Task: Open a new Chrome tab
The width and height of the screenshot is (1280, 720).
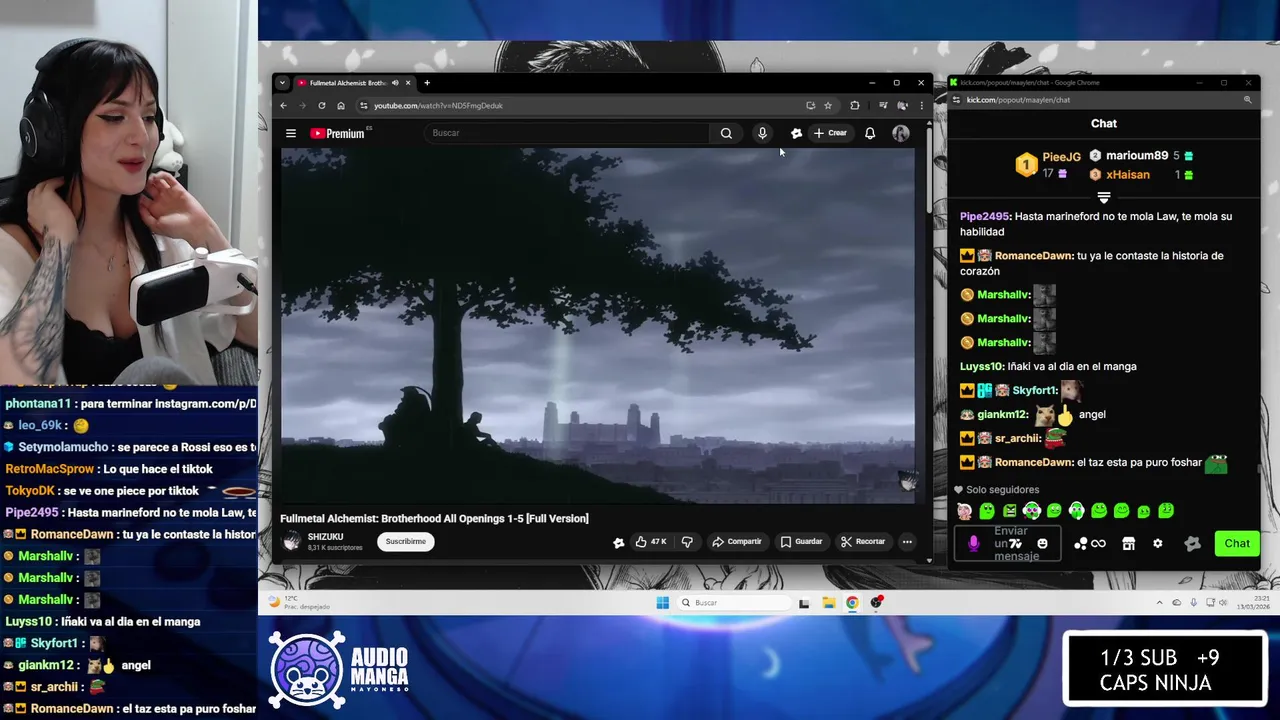Action: pos(427,83)
